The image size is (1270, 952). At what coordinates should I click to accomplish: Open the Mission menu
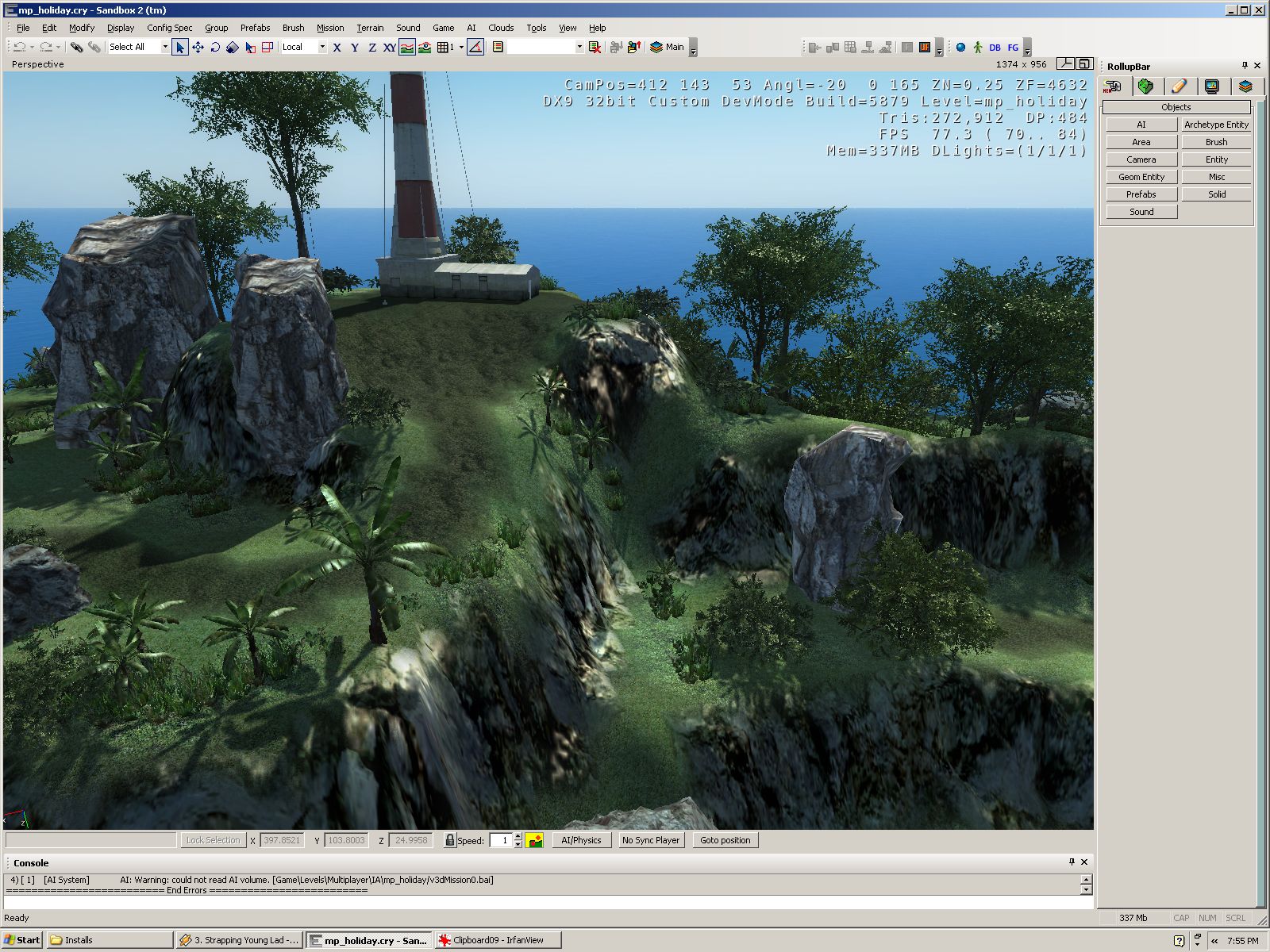330,28
